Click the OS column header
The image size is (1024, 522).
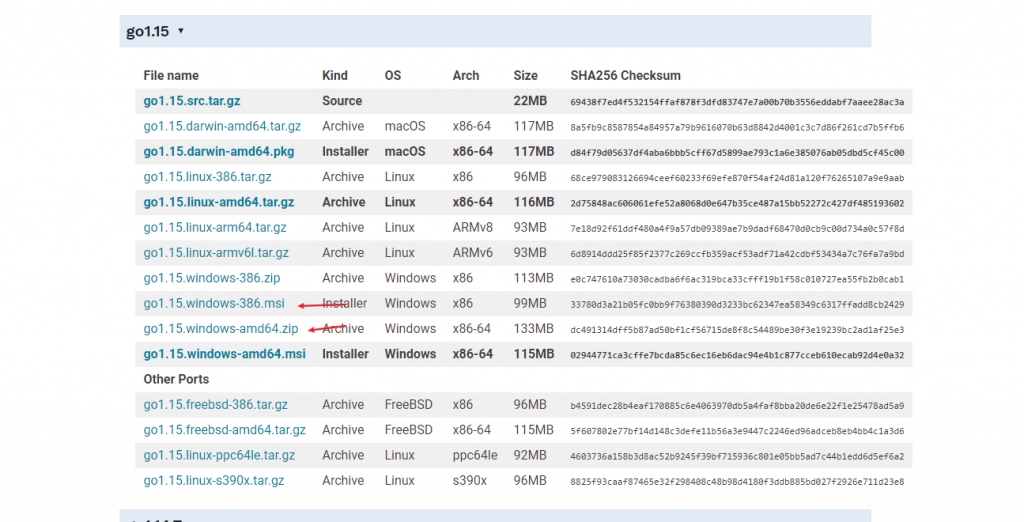click(392, 76)
